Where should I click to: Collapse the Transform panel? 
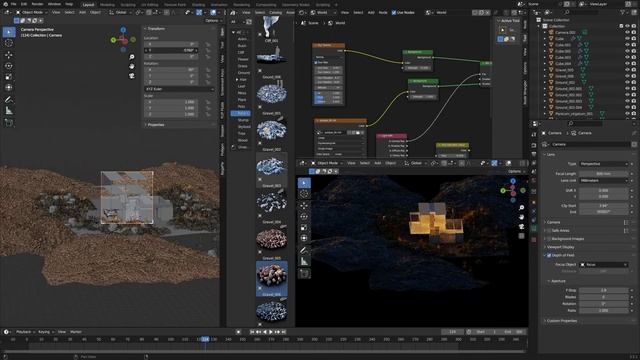pyautogui.click(x=155, y=29)
